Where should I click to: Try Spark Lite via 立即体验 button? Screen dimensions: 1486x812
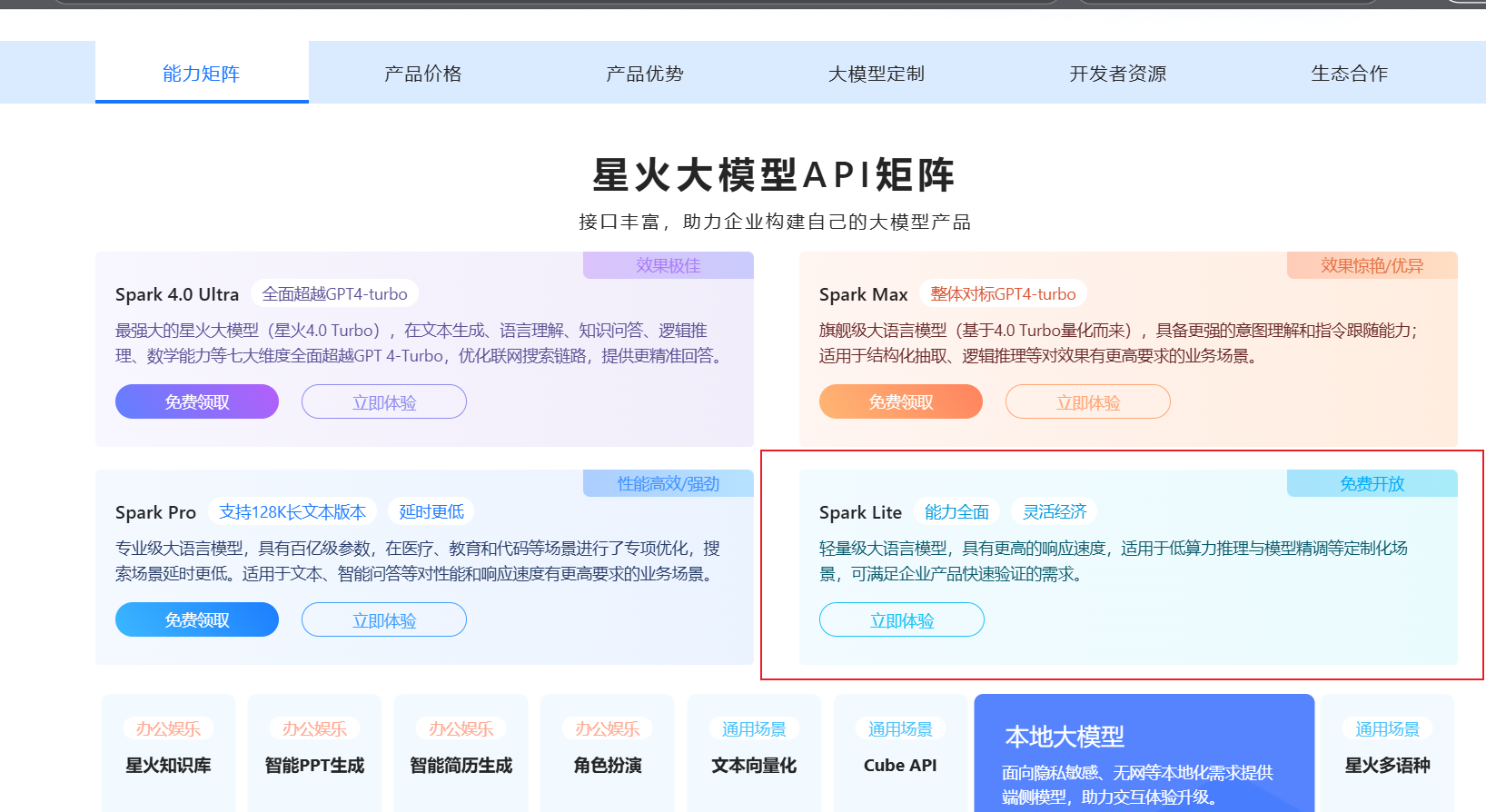click(x=902, y=619)
